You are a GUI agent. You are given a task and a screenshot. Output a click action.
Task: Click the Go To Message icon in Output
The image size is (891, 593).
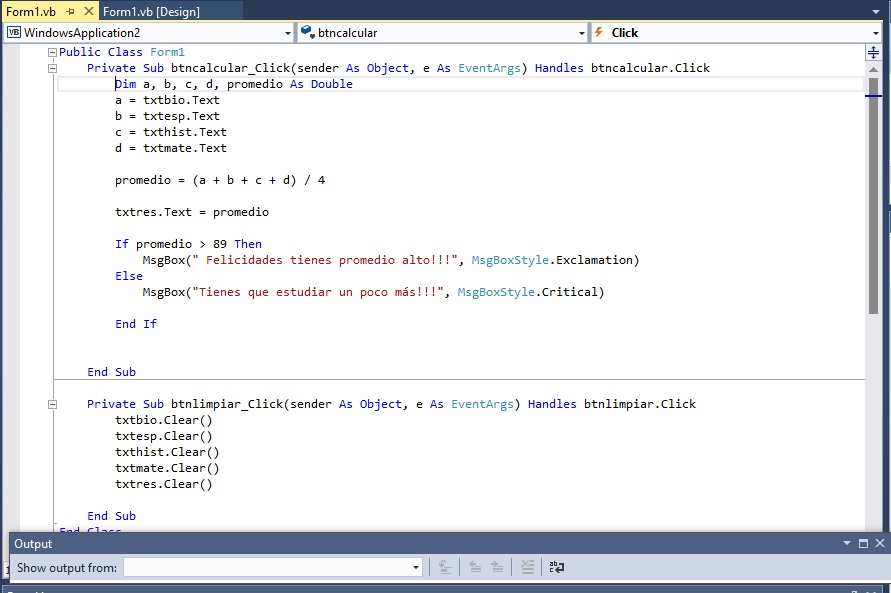click(445, 567)
